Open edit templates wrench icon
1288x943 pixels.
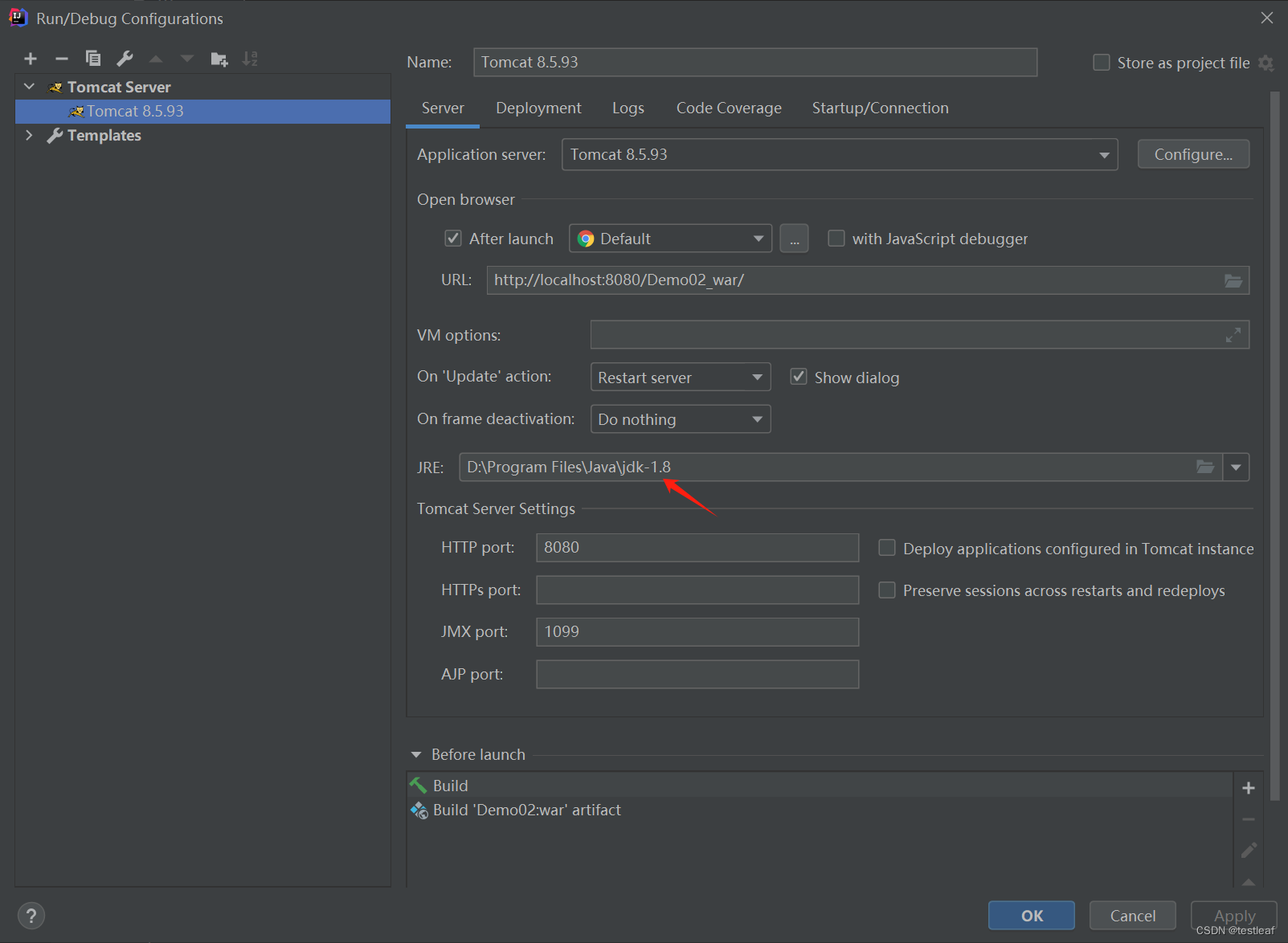coord(125,59)
